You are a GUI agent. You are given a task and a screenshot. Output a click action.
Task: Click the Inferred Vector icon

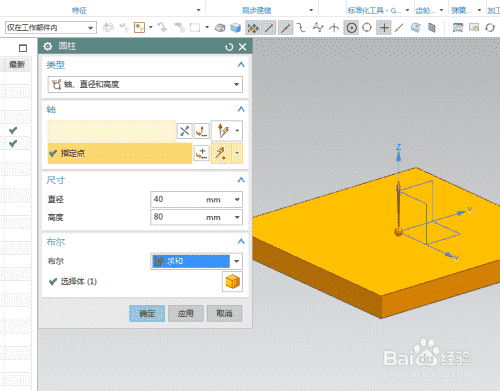pyautogui.click(x=222, y=131)
